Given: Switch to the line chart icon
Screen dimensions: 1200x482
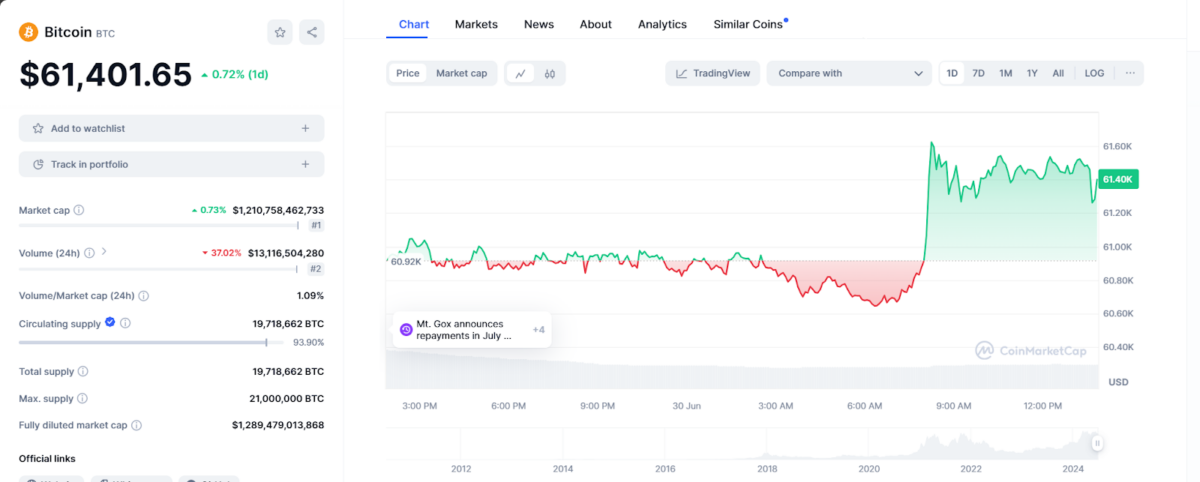Looking at the screenshot, I should click(520, 73).
